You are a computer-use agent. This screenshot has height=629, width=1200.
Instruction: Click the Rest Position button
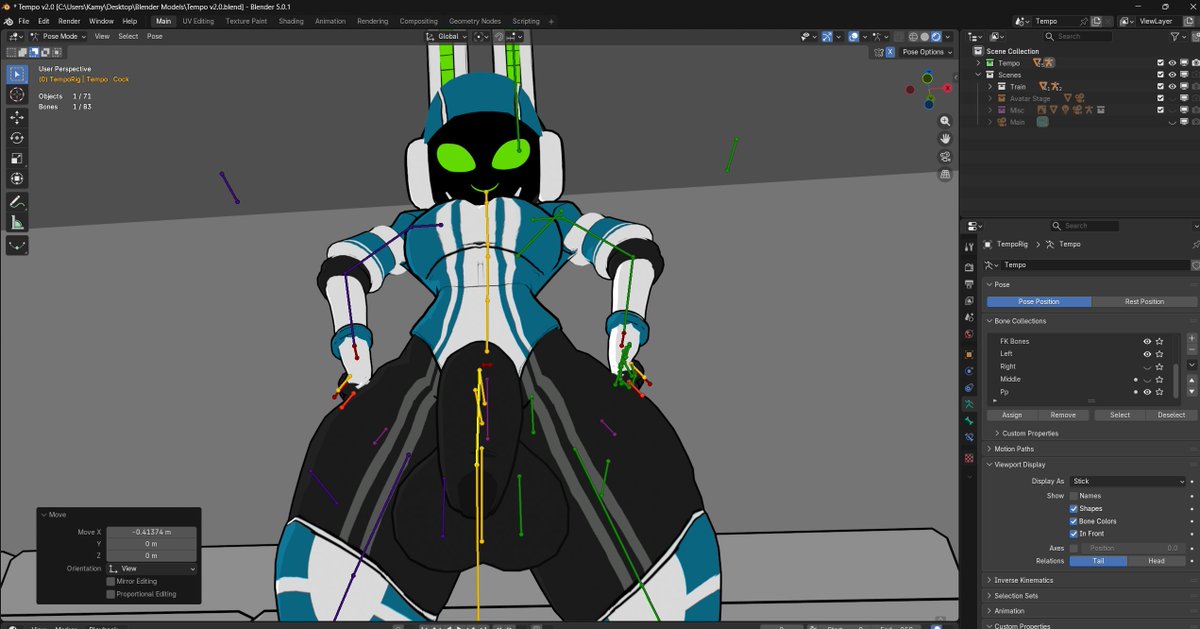[1144, 301]
